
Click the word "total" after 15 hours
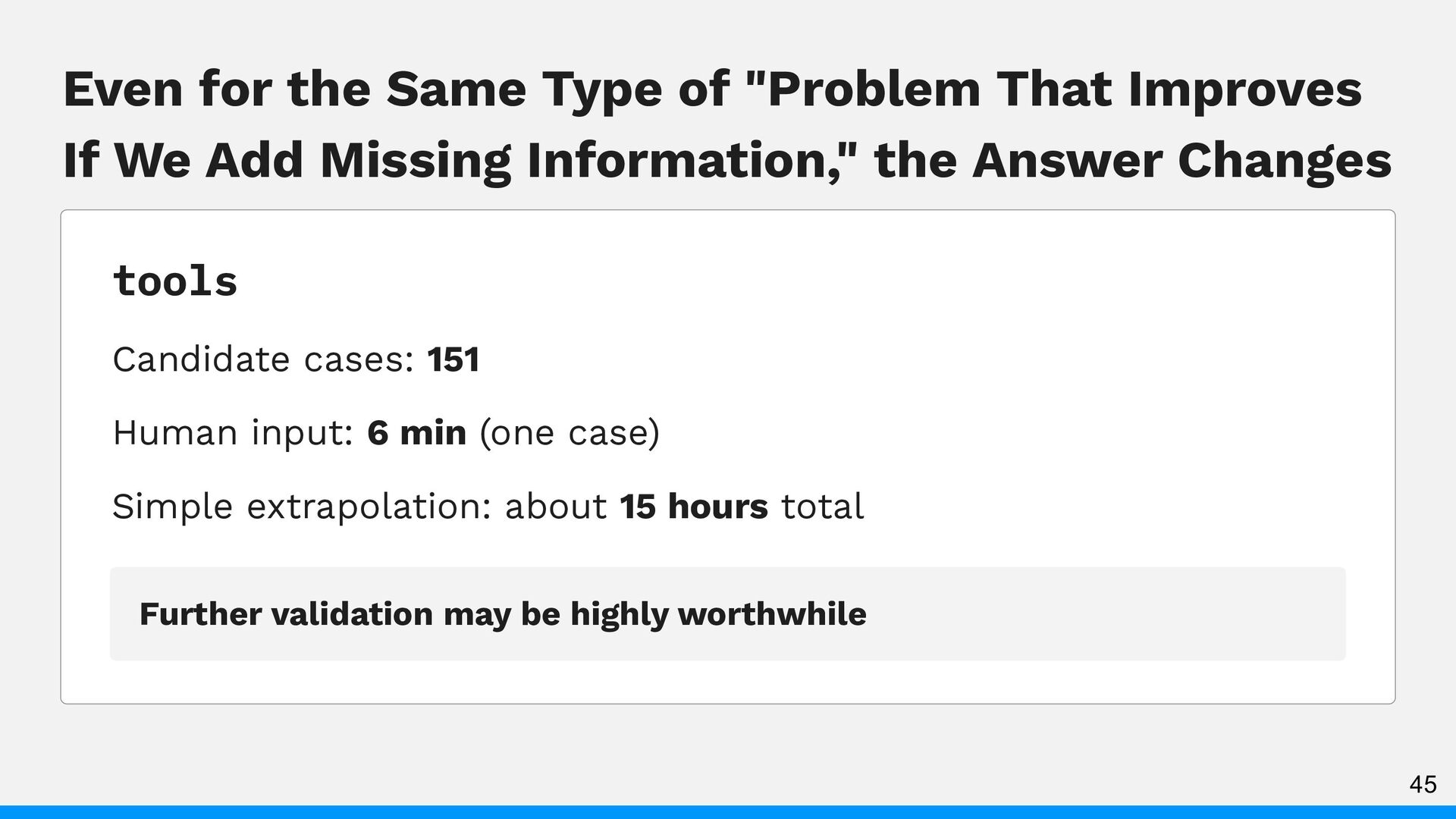822,506
